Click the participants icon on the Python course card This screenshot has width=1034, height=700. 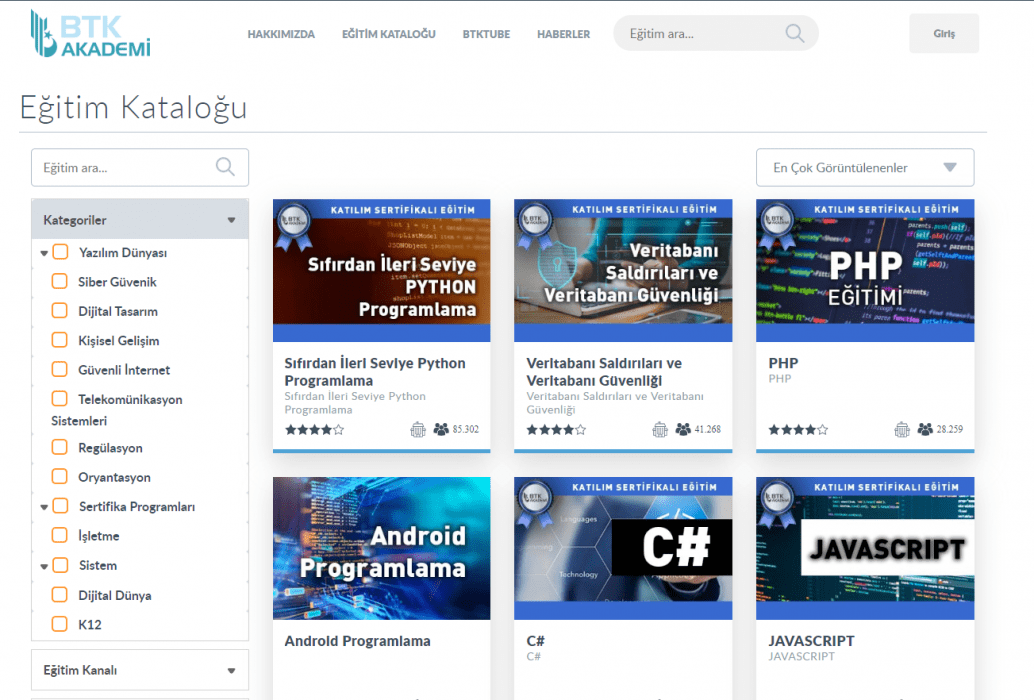tap(441, 430)
